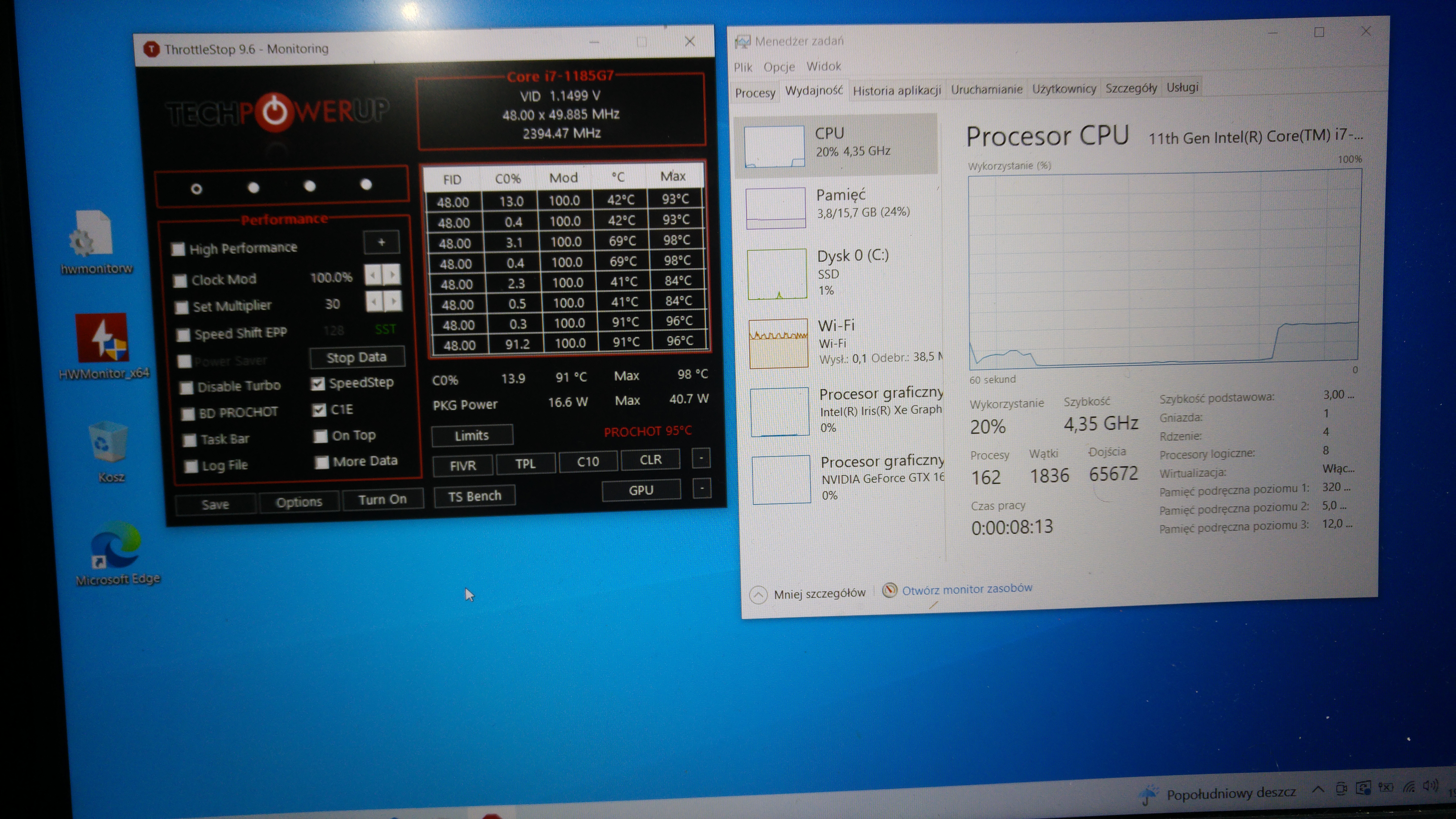Image resolution: width=1456 pixels, height=819 pixels.
Task: Select the first ThrottleStop profile radio button
Action: [196, 189]
